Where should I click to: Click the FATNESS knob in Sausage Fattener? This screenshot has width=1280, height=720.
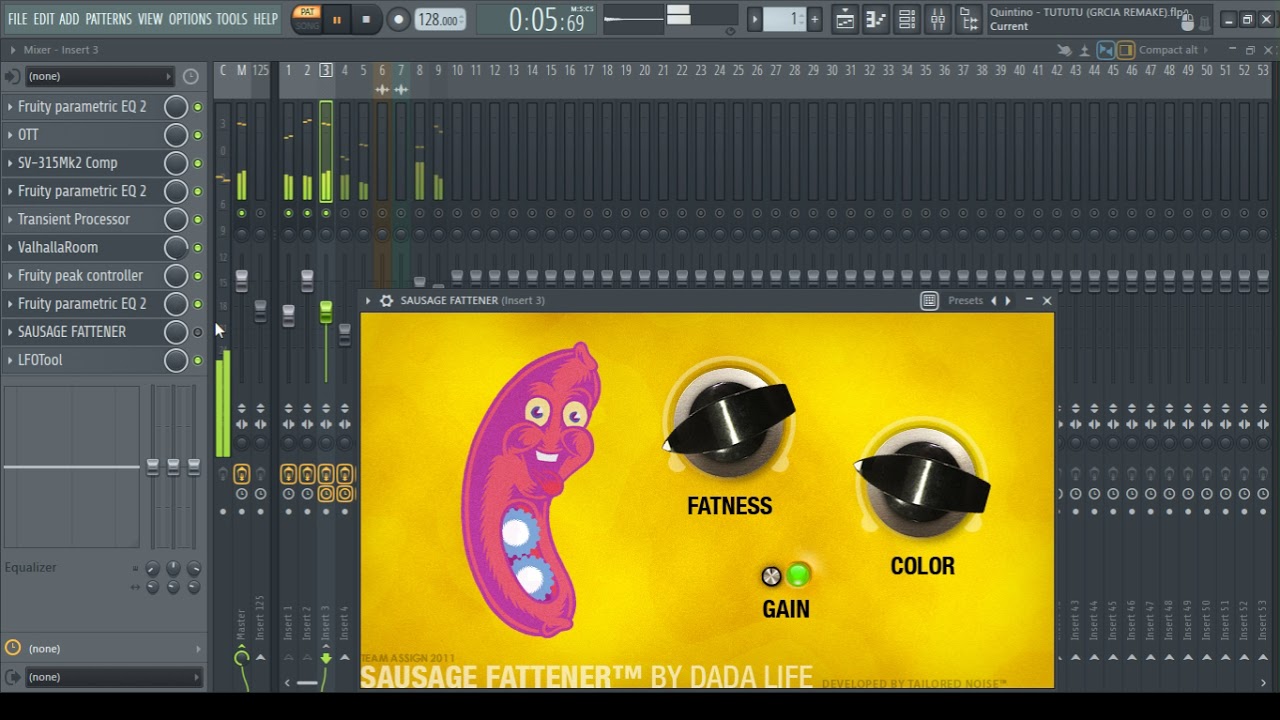[729, 421]
